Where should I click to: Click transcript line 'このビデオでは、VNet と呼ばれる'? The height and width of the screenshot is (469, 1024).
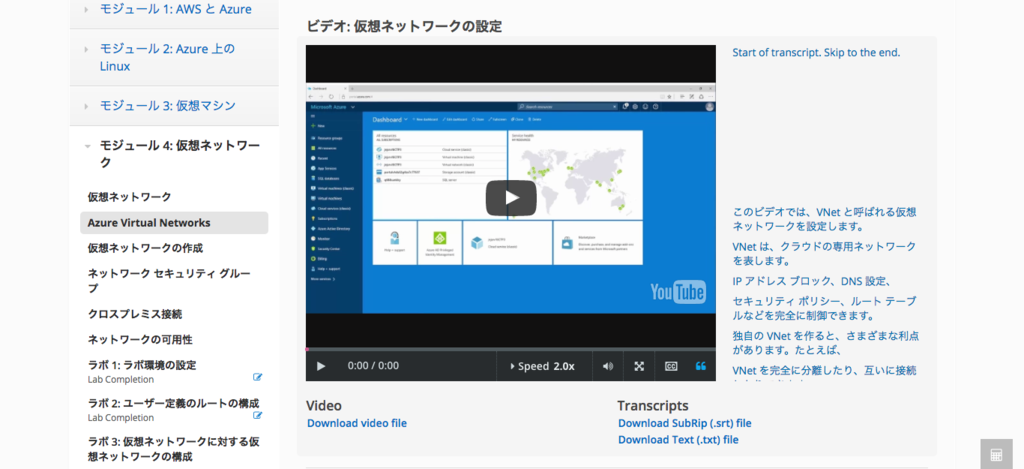click(824, 219)
